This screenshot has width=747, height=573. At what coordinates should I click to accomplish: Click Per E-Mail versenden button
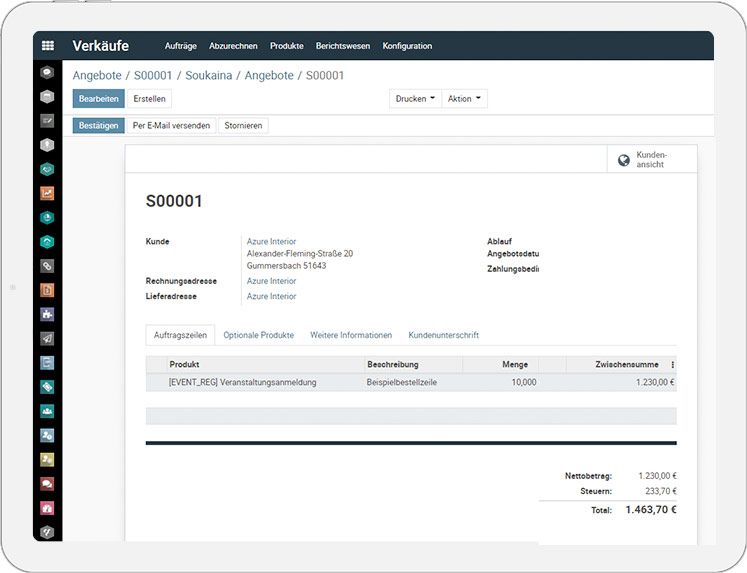(x=172, y=126)
